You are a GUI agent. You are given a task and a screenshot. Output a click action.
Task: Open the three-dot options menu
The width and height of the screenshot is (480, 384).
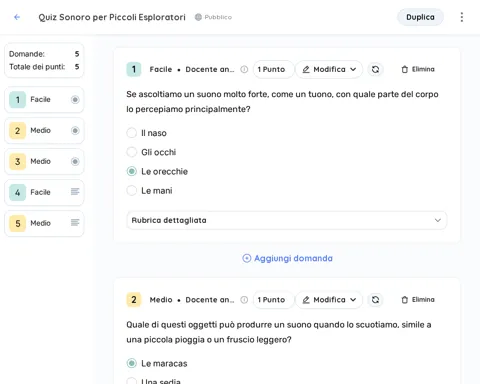(x=462, y=17)
